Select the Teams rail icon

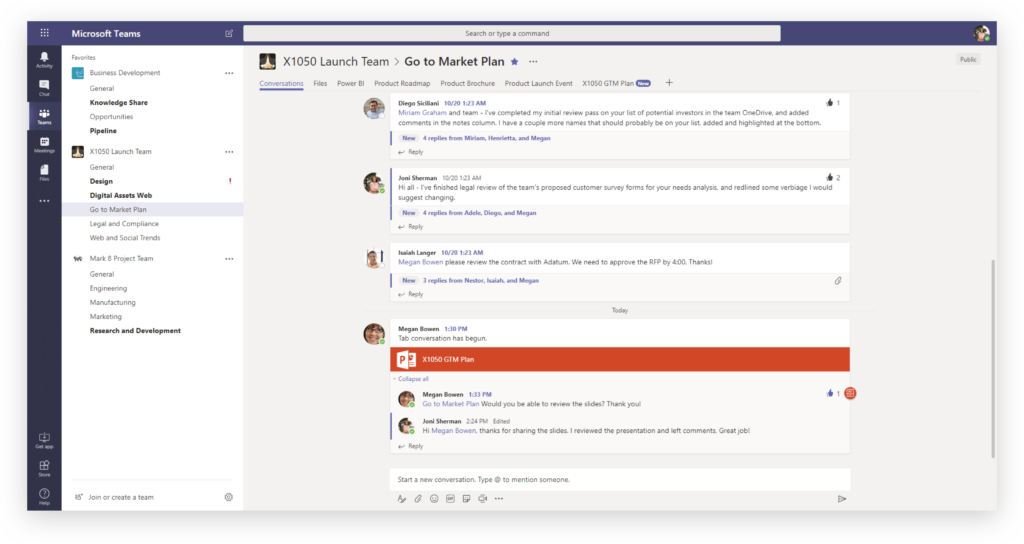[x=44, y=116]
